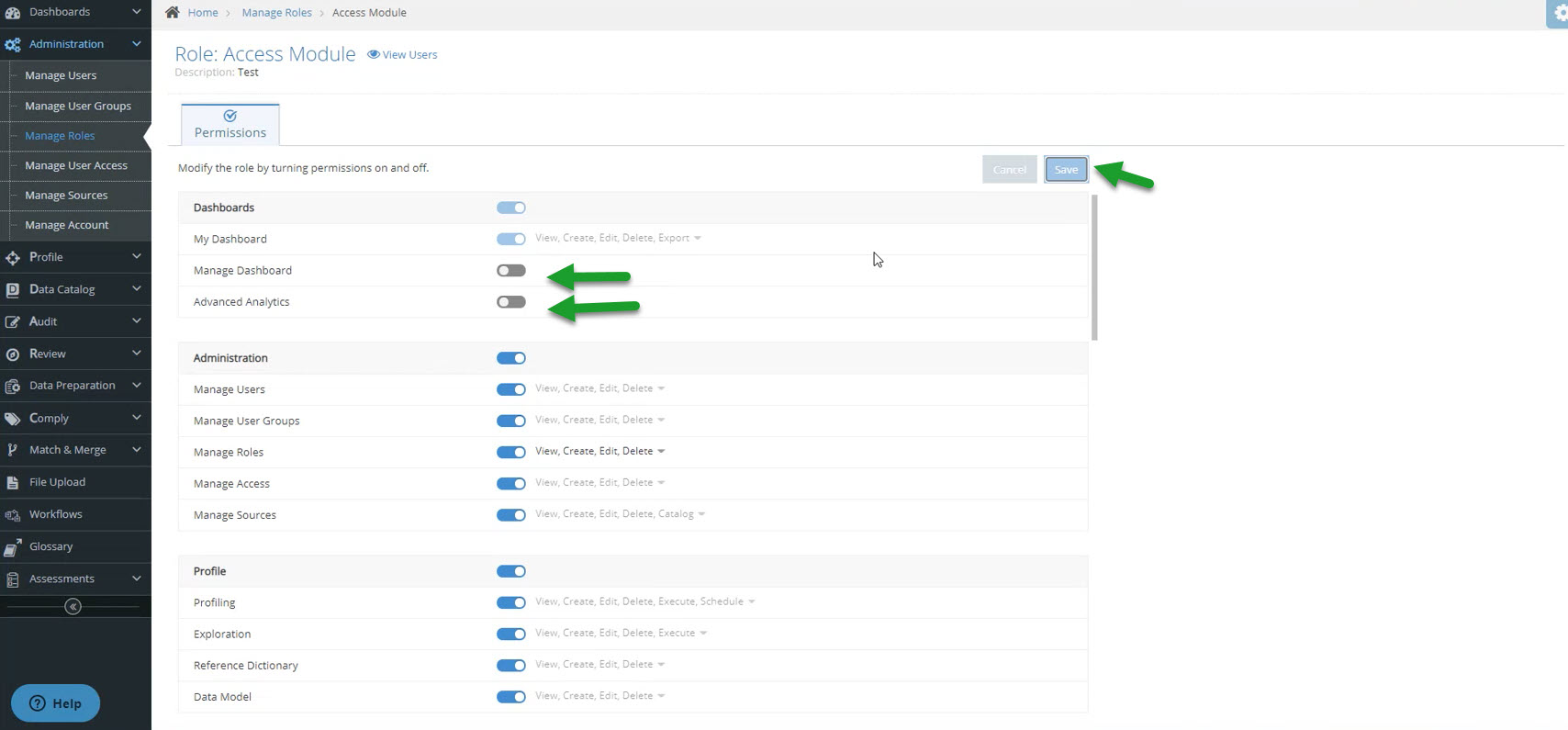Open Manage User Groups in sidebar
Image resolution: width=1568 pixels, height=730 pixels.
78,106
